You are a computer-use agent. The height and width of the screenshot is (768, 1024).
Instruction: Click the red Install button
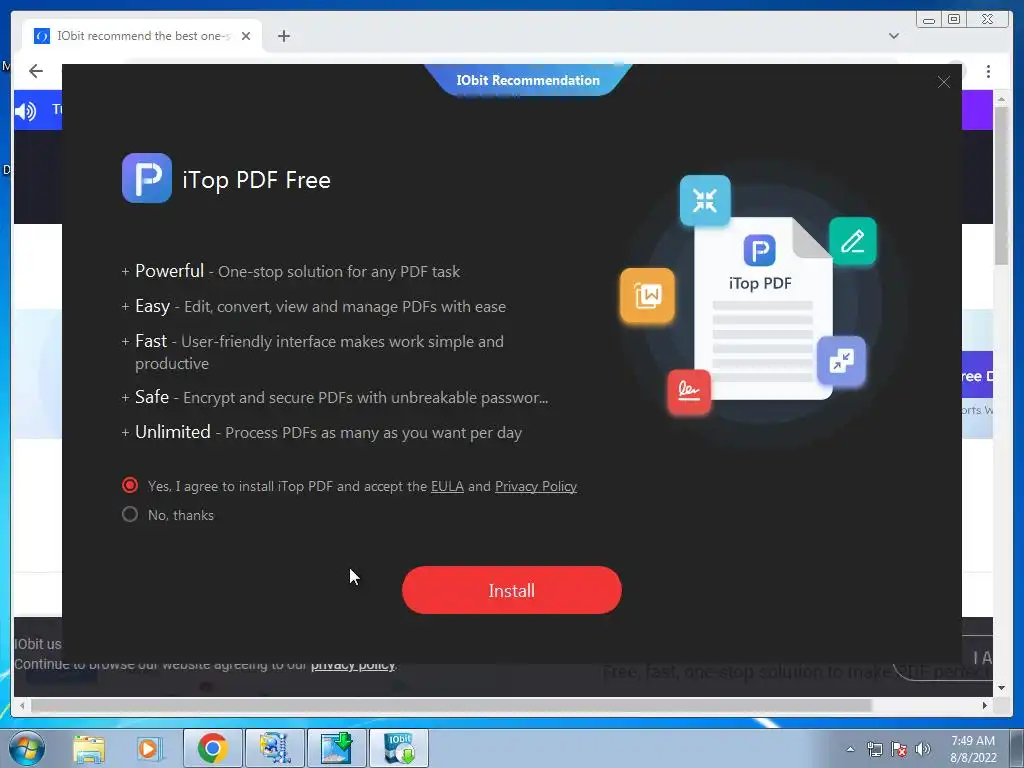[511, 590]
